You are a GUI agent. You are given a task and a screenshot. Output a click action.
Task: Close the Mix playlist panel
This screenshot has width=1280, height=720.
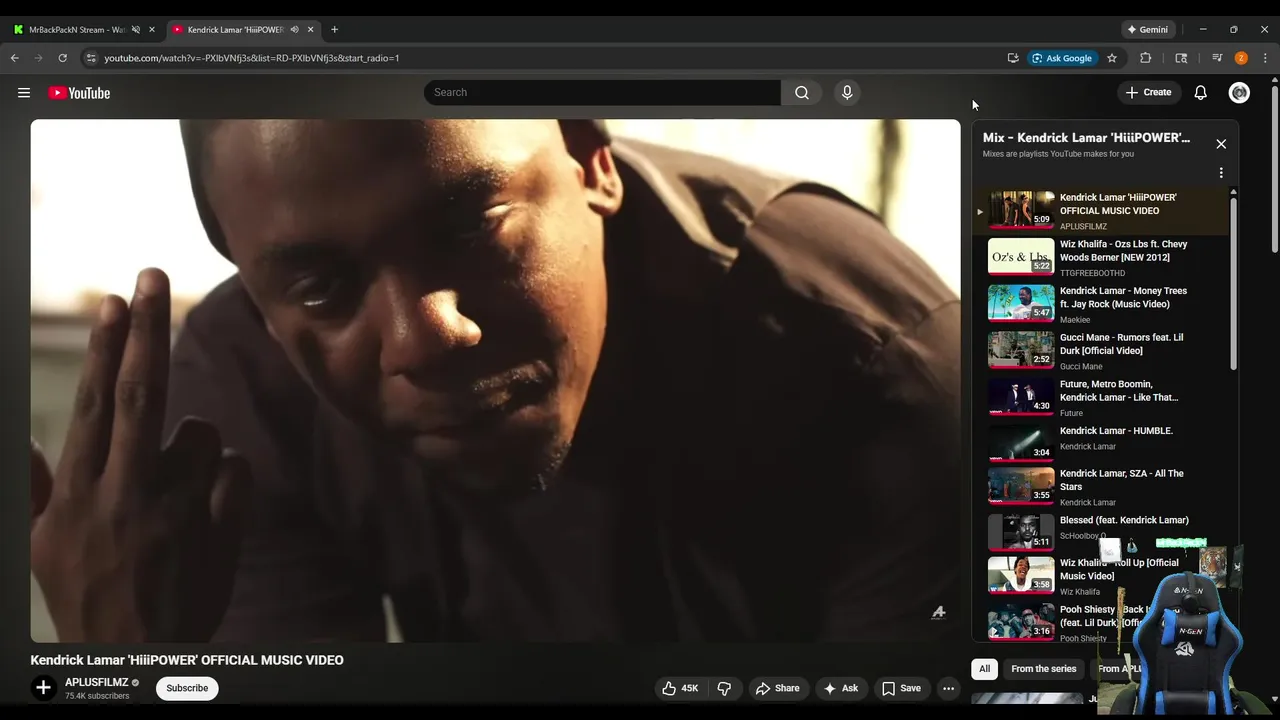pos(1221,144)
